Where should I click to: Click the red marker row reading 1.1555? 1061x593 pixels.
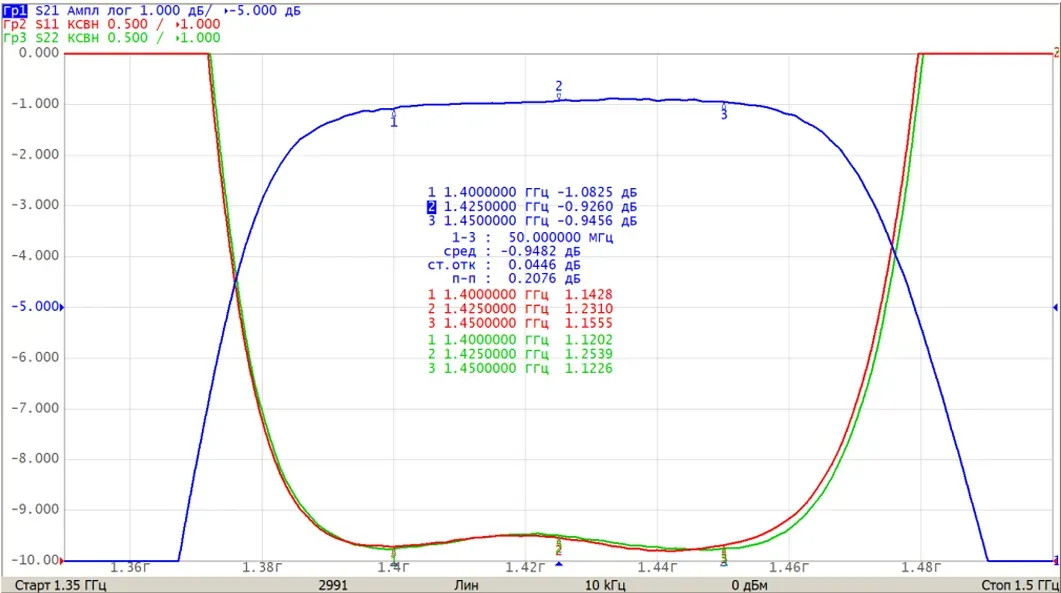point(520,323)
